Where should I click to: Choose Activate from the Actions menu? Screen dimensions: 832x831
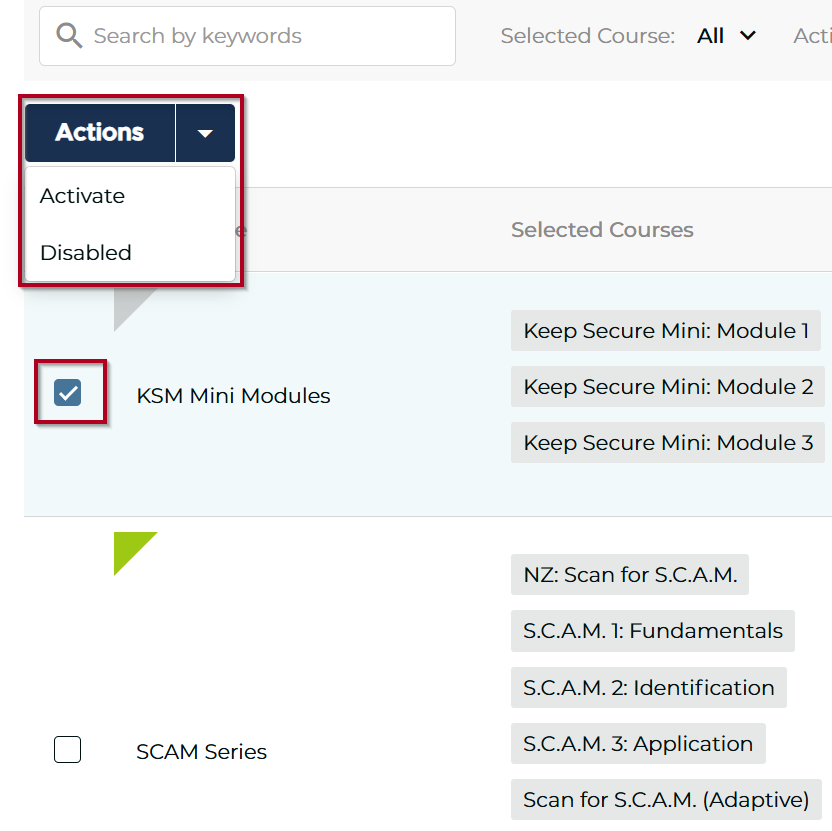point(82,196)
